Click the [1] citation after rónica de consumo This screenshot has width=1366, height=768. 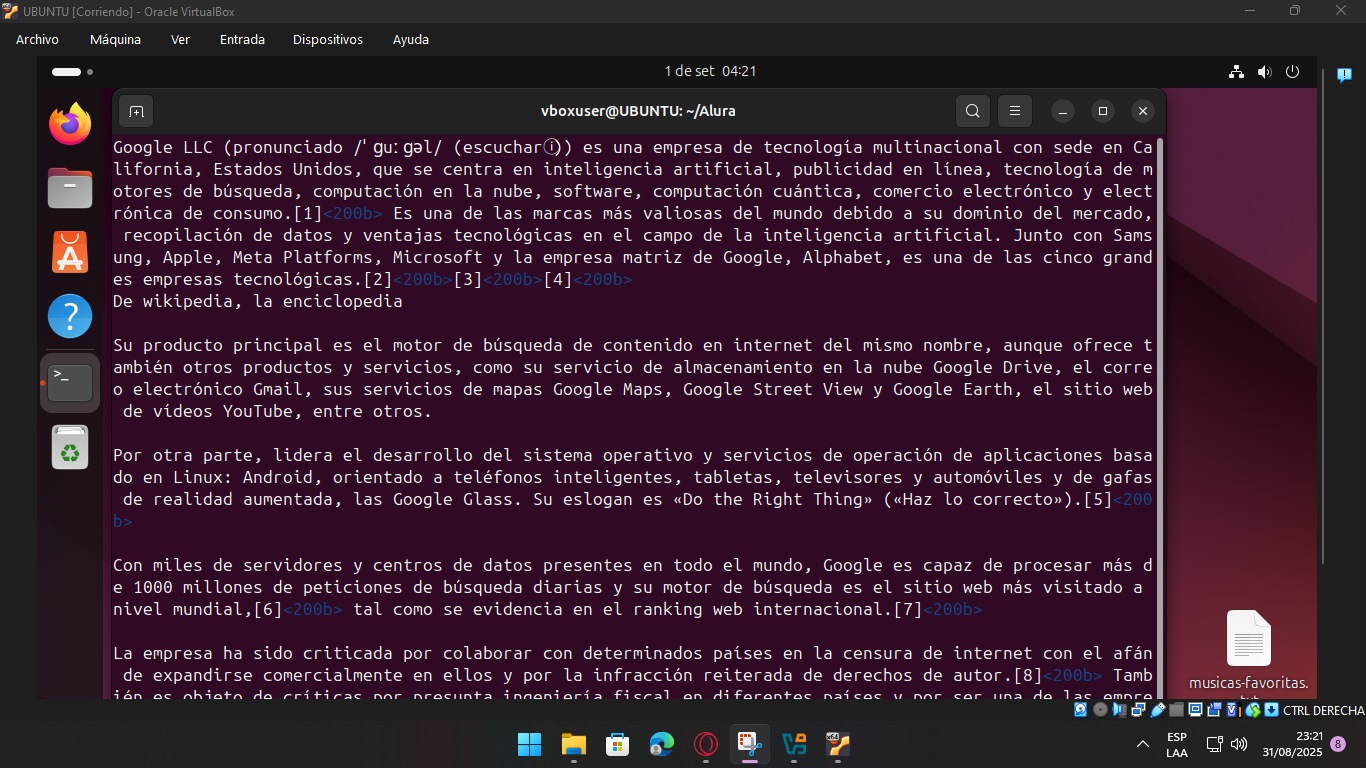tap(308, 213)
